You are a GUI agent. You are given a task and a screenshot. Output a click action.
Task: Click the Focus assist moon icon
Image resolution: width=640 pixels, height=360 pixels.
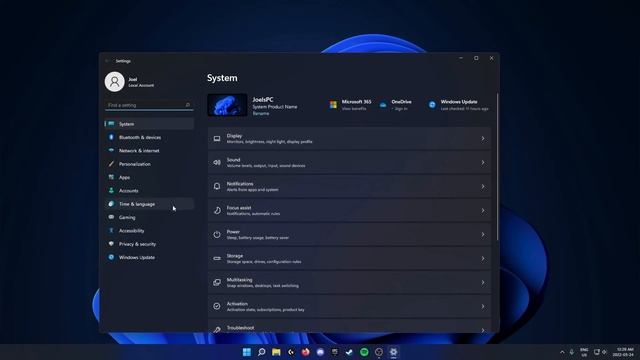pos(217,211)
